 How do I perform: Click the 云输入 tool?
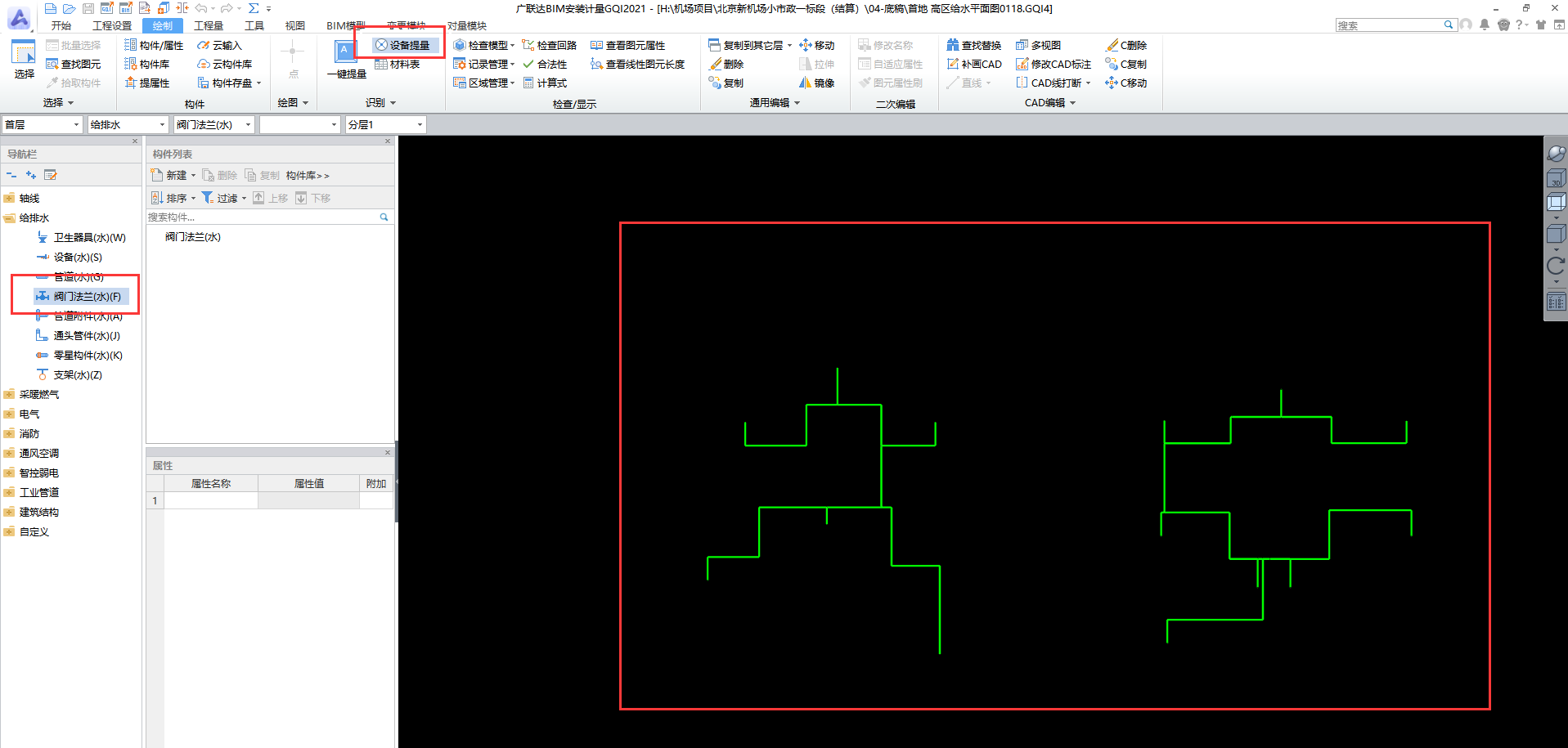pos(219,45)
